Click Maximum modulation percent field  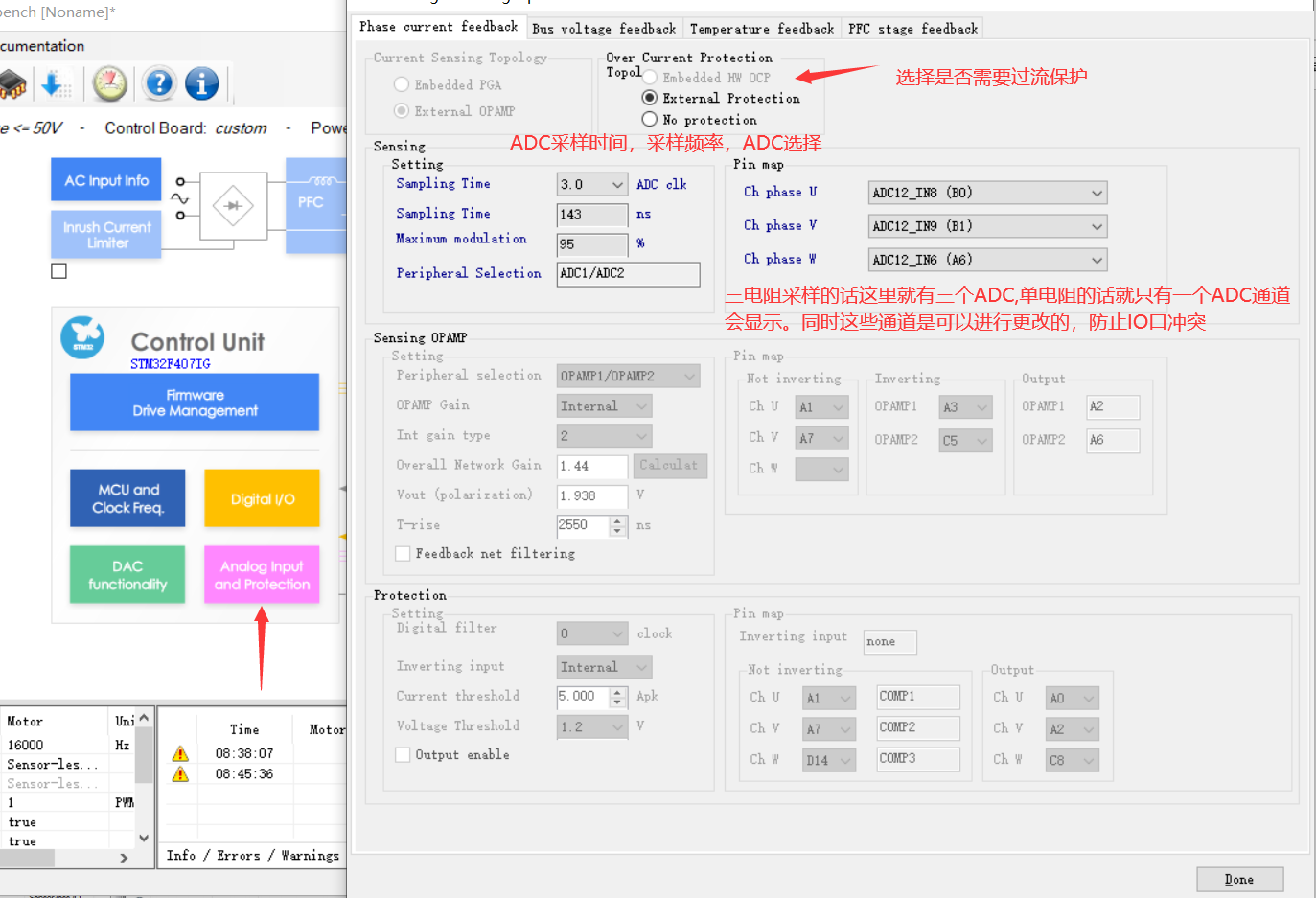[x=592, y=244]
